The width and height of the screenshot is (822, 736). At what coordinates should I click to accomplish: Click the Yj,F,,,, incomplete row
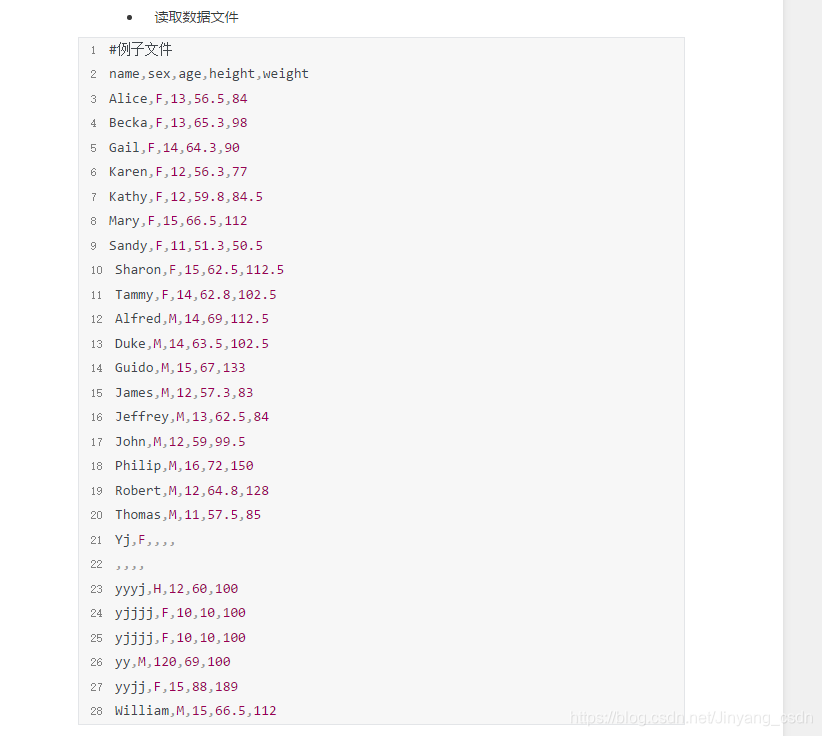click(x=145, y=539)
